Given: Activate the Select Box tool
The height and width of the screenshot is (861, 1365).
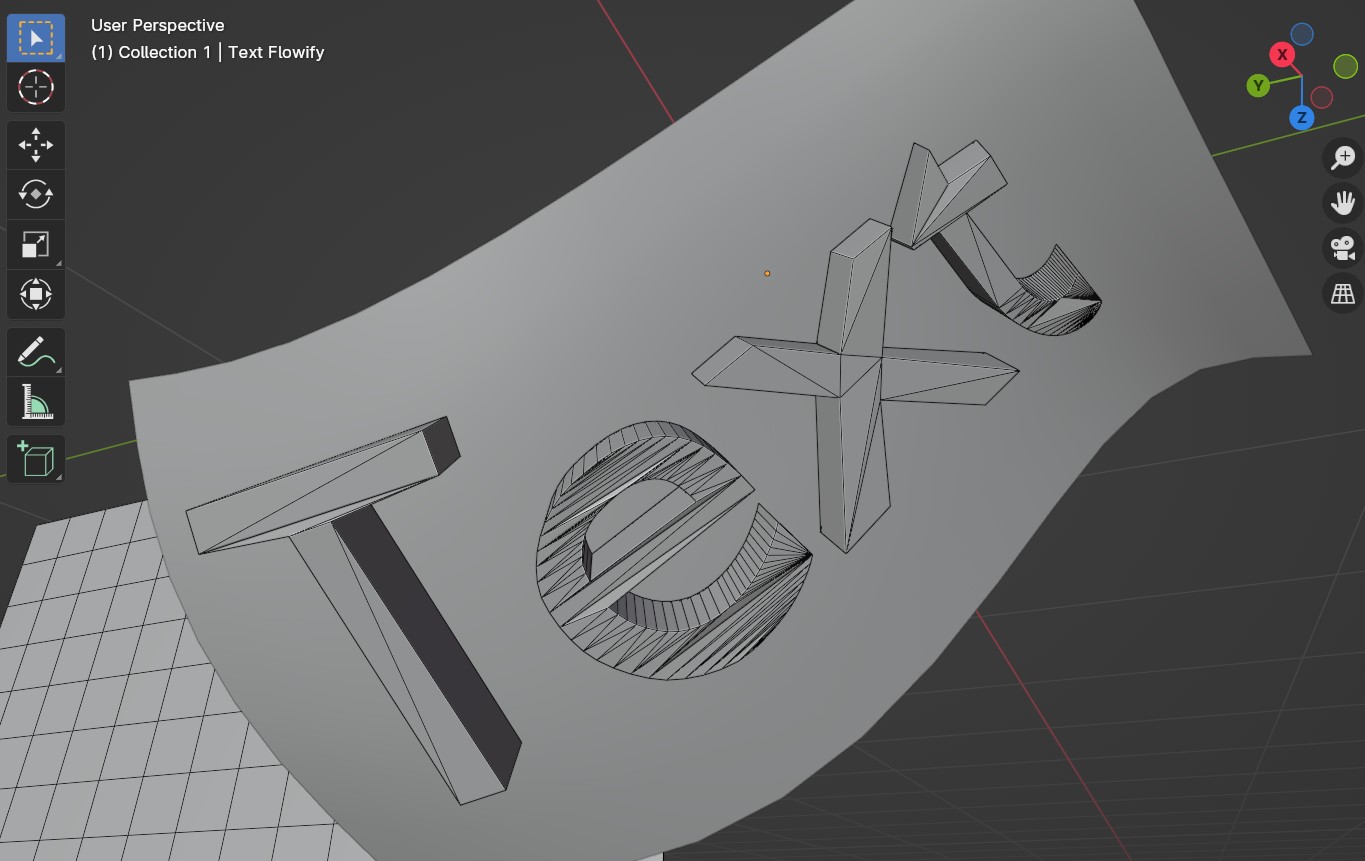Looking at the screenshot, I should 36,38.
